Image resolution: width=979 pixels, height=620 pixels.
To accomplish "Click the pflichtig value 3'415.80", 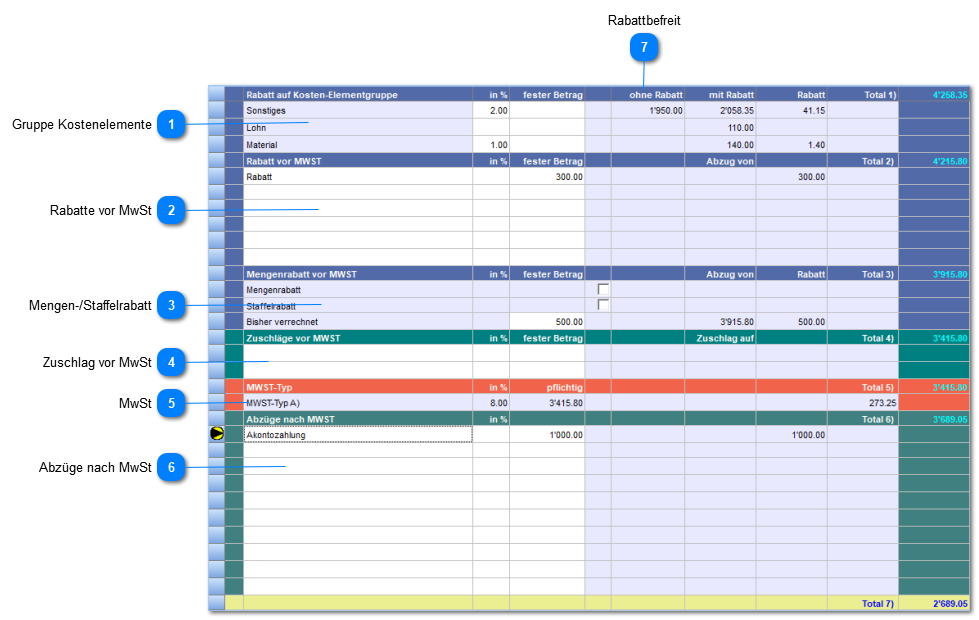I will tap(566, 403).
